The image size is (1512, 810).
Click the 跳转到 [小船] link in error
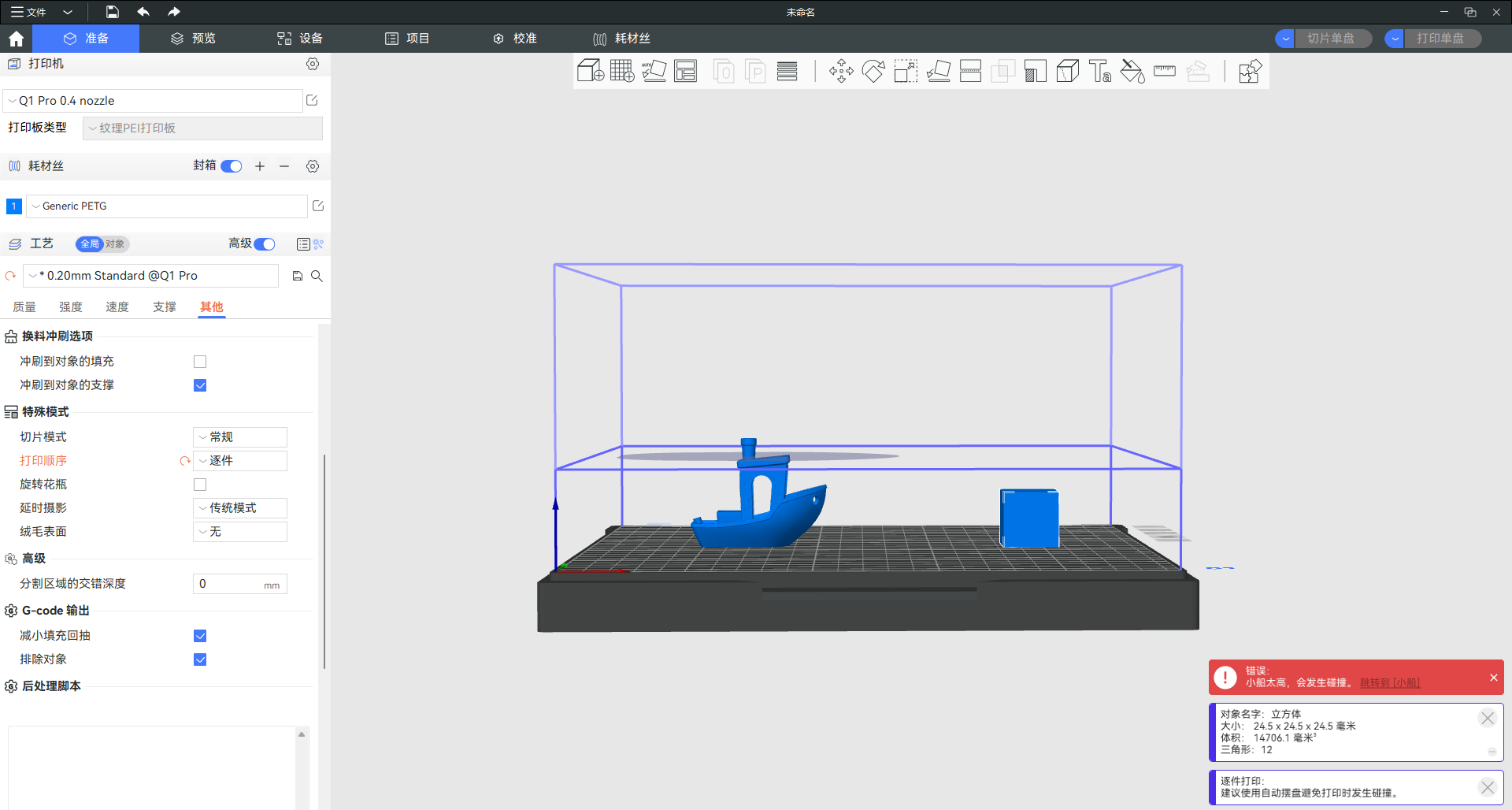pyautogui.click(x=1389, y=683)
